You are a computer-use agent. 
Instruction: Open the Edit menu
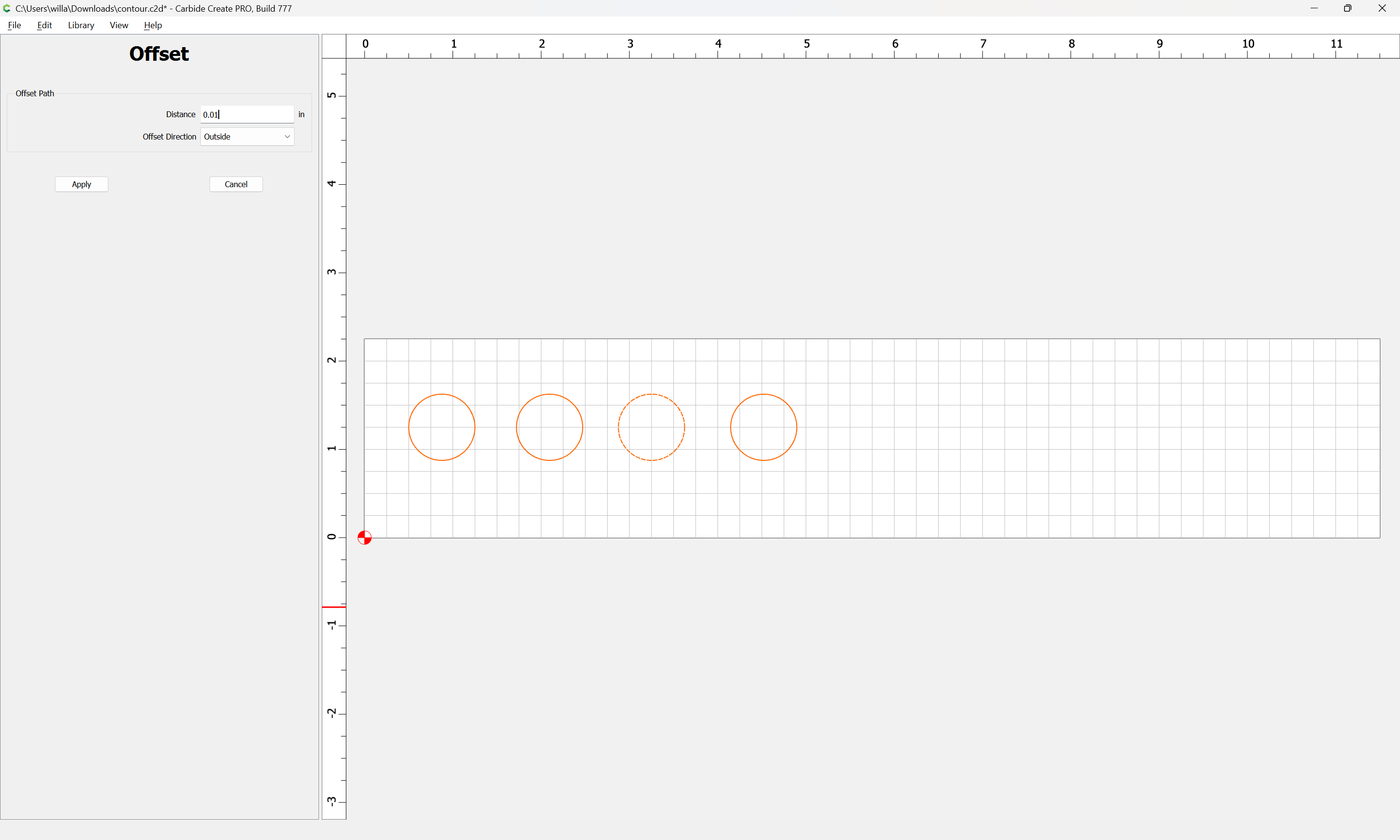(44, 25)
